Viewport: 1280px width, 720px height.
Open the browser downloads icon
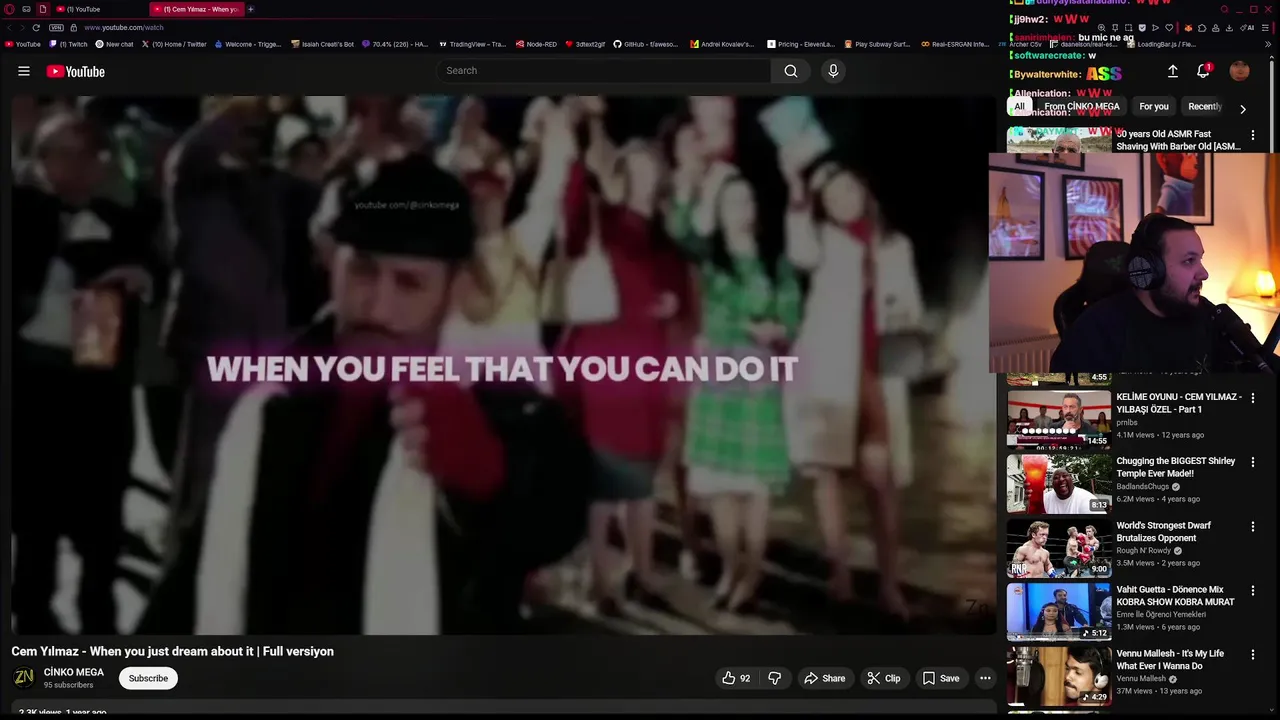coord(1229,27)
